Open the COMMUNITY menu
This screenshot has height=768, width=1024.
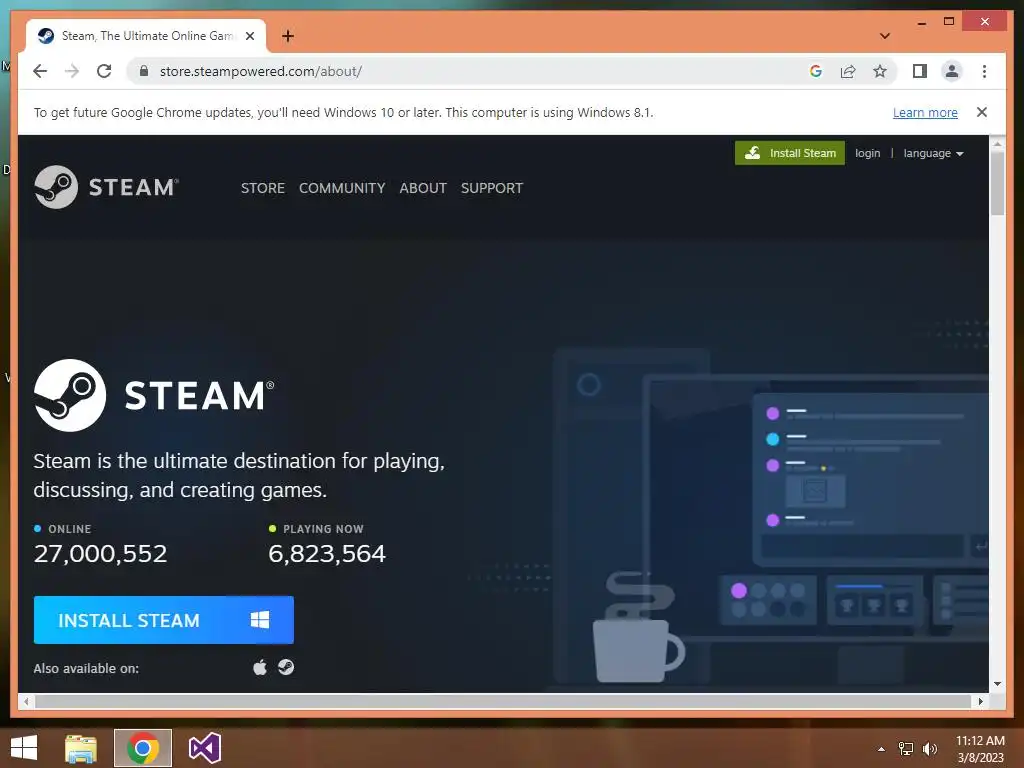[x=342, y=188]
